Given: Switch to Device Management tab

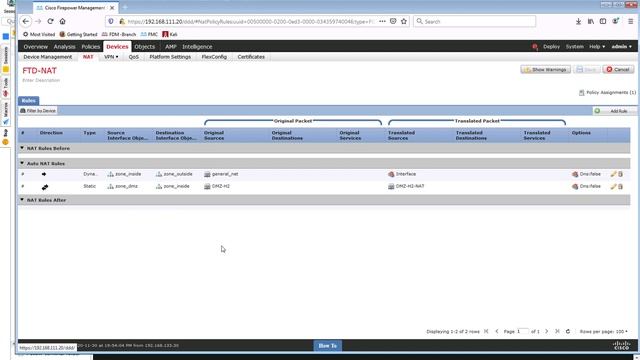Looking at the screenshot, I should (x=48, y=57).
